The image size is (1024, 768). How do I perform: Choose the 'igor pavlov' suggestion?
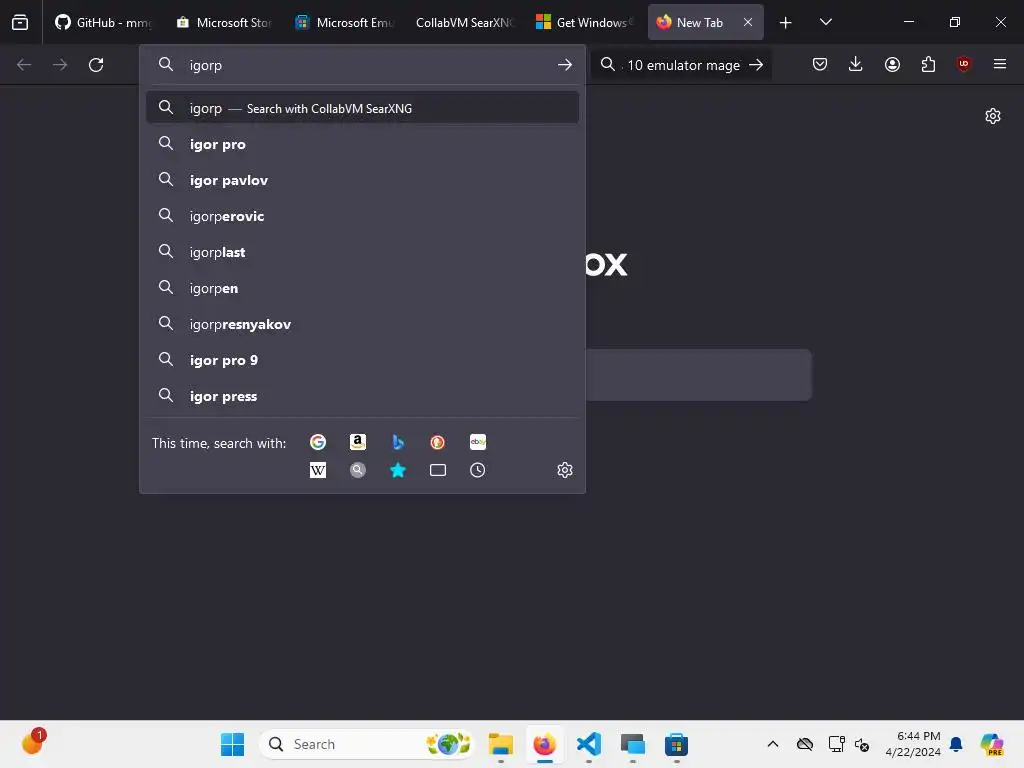coord(362,180)
